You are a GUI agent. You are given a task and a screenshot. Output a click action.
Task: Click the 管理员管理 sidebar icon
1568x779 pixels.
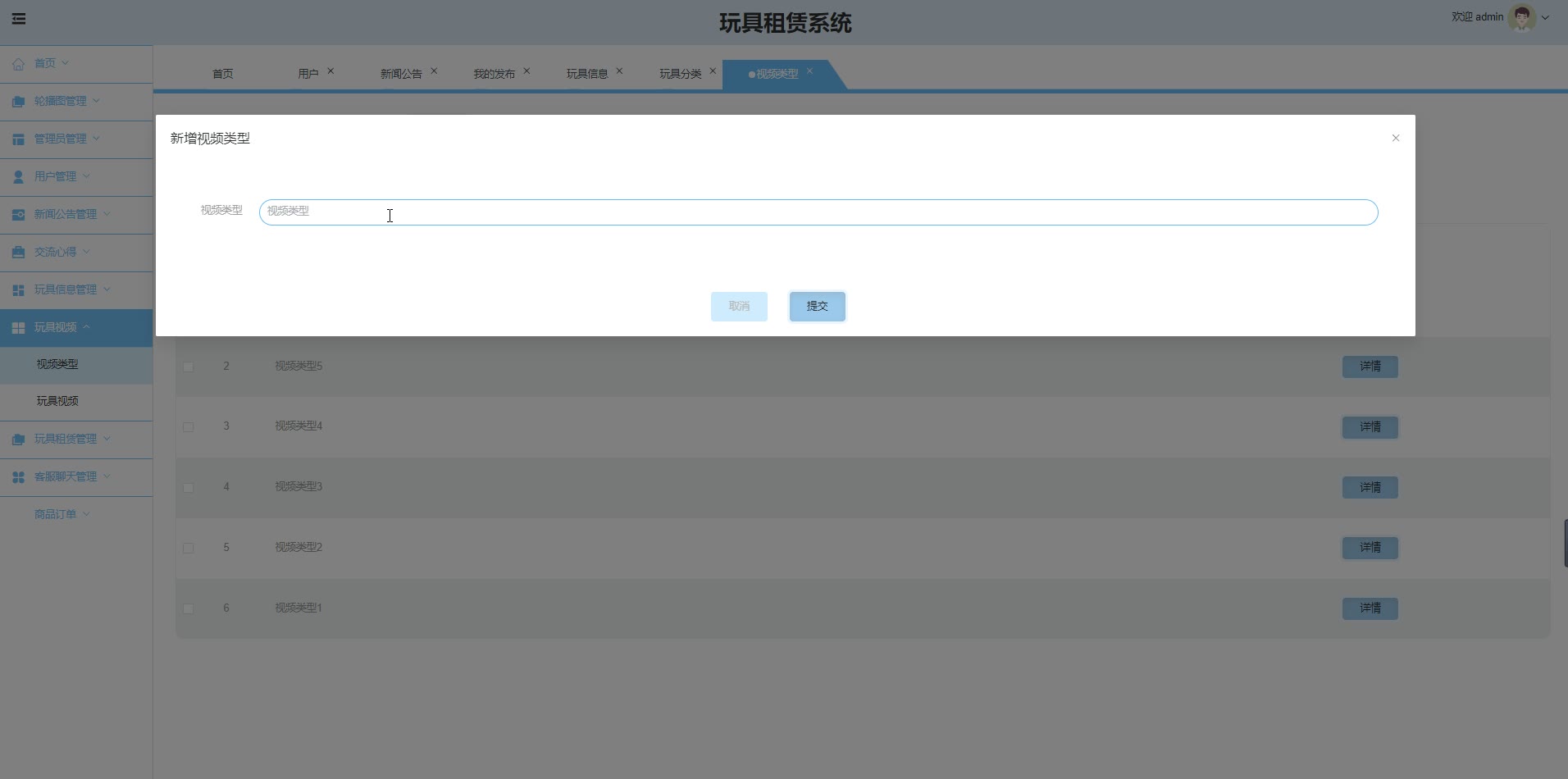click(18, 139)
